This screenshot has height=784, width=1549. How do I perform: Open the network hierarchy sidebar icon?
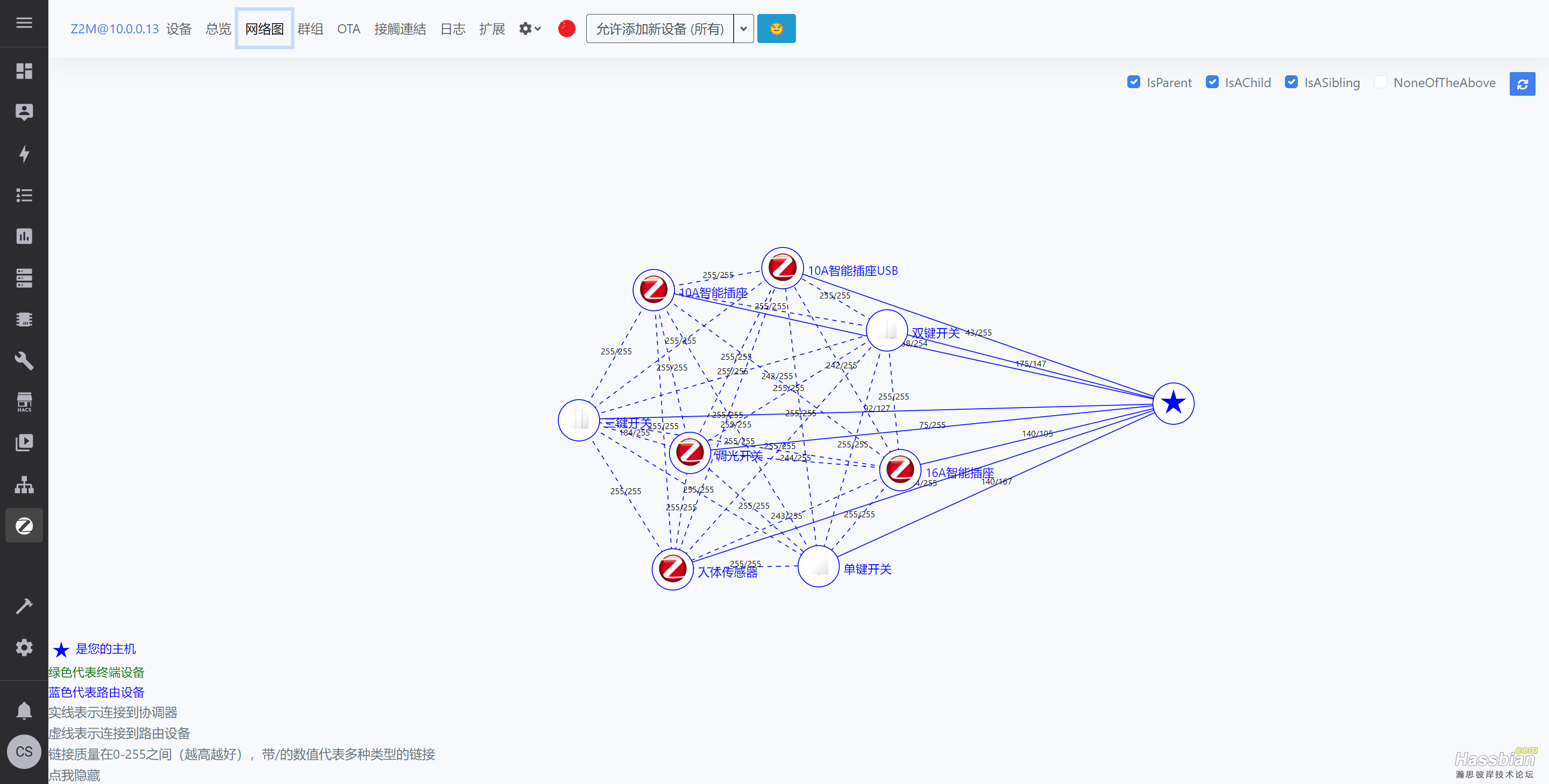(24, 484)
